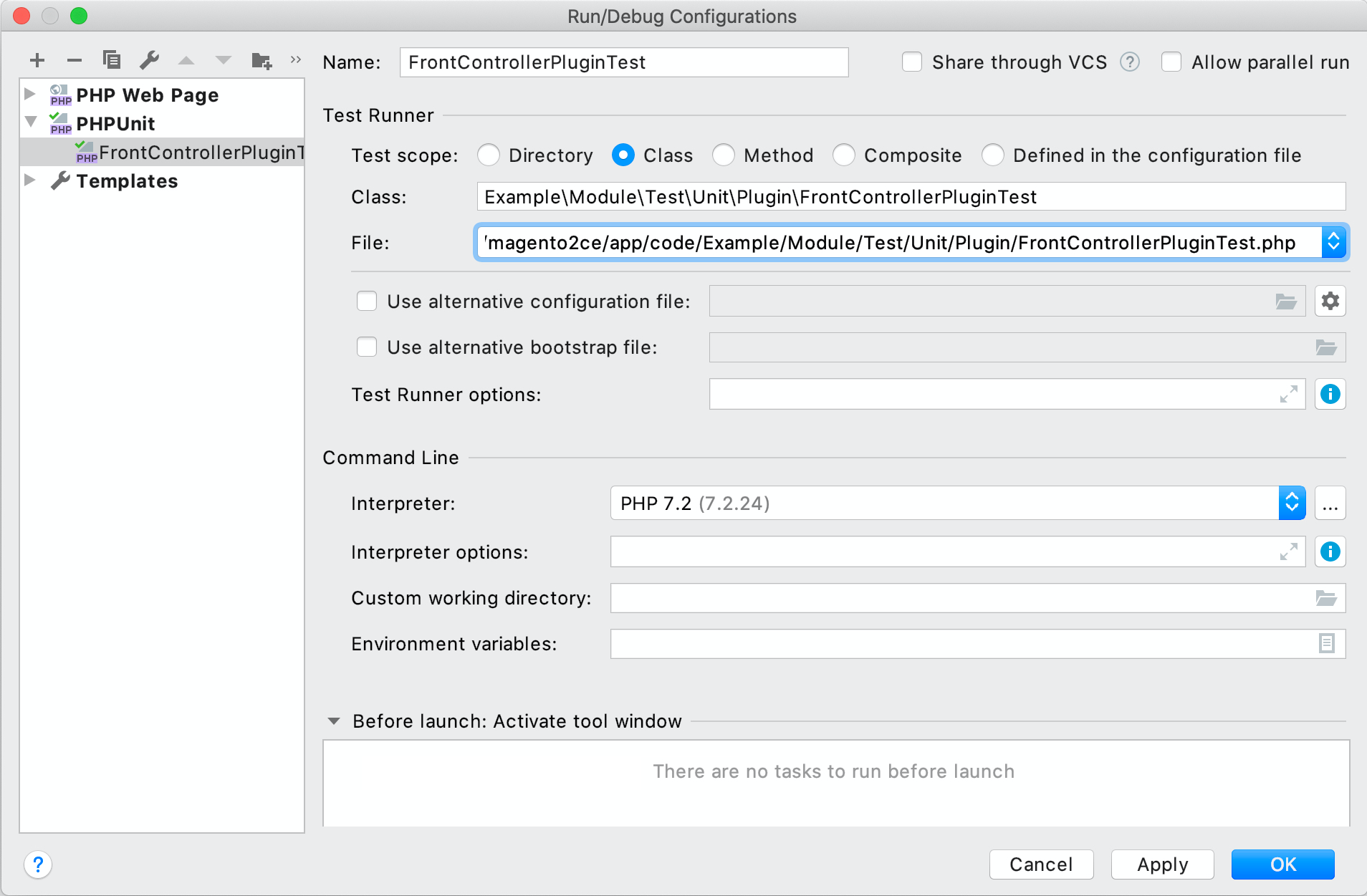Click the wrench Edit Templates icon

(149, 60)
